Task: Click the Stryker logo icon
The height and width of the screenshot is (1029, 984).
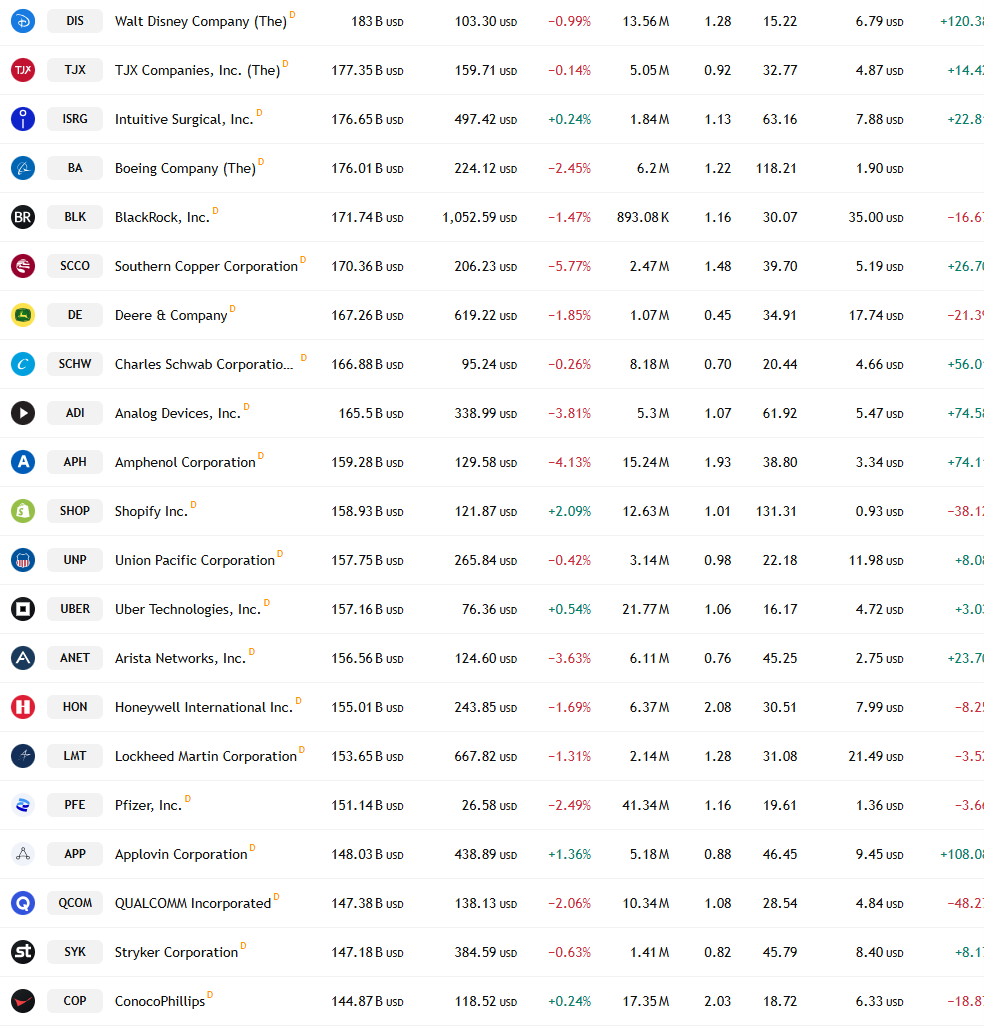Action: point(23,952)
